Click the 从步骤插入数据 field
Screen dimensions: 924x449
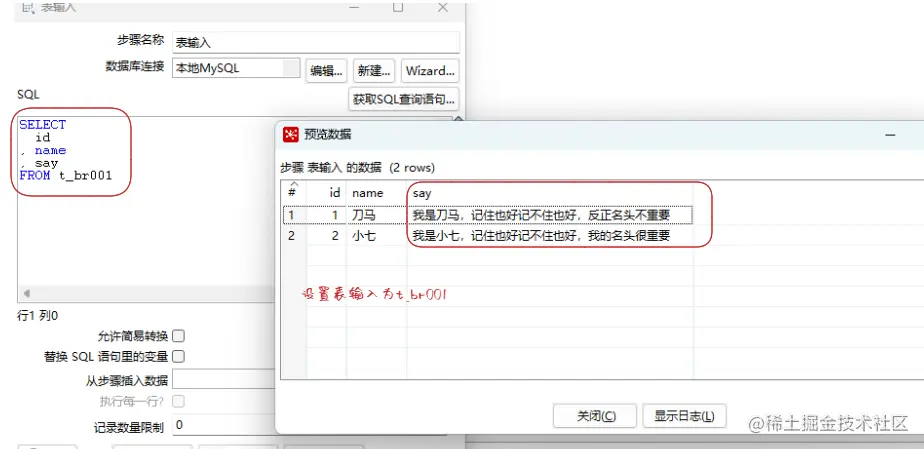224,380
